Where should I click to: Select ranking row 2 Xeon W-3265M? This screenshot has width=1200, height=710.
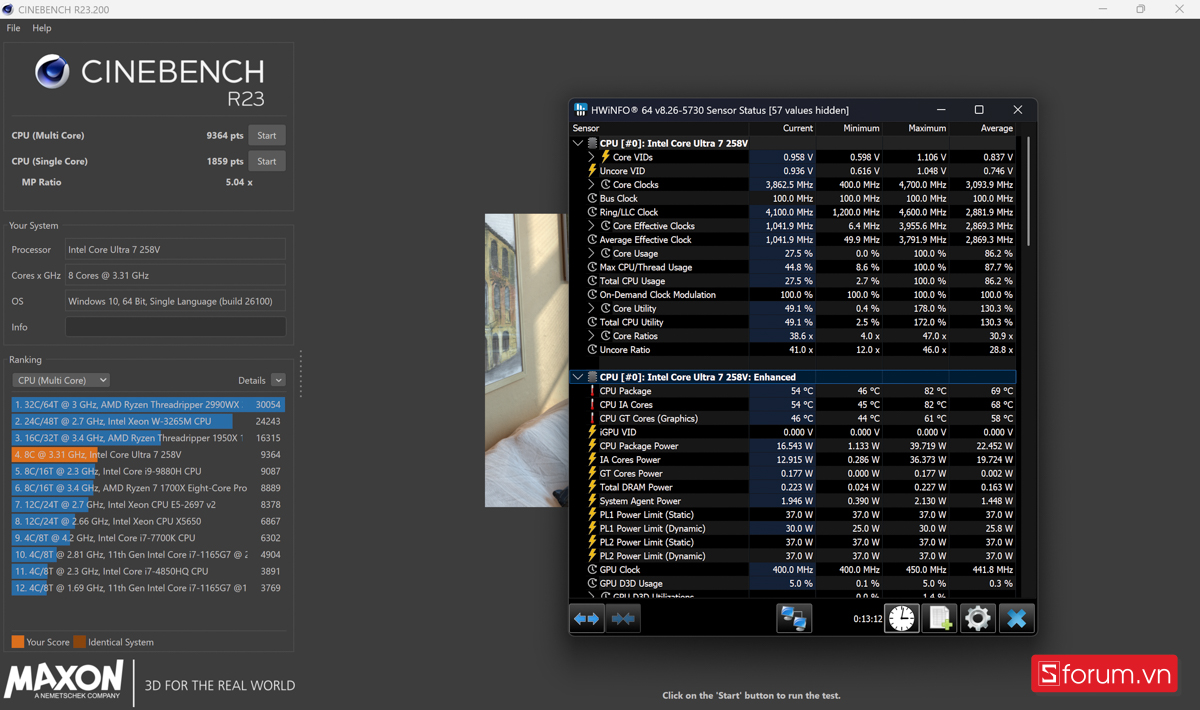coord(148,421)
